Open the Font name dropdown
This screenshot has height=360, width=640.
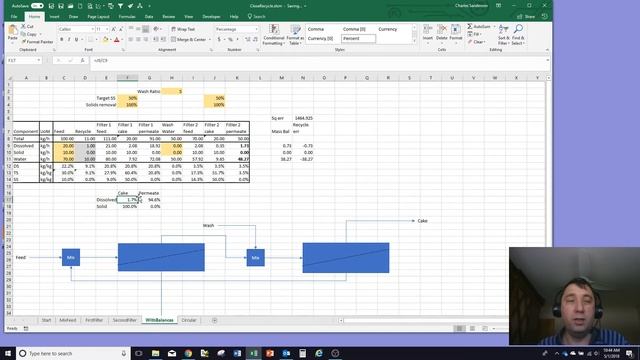[x=93, y=29]
